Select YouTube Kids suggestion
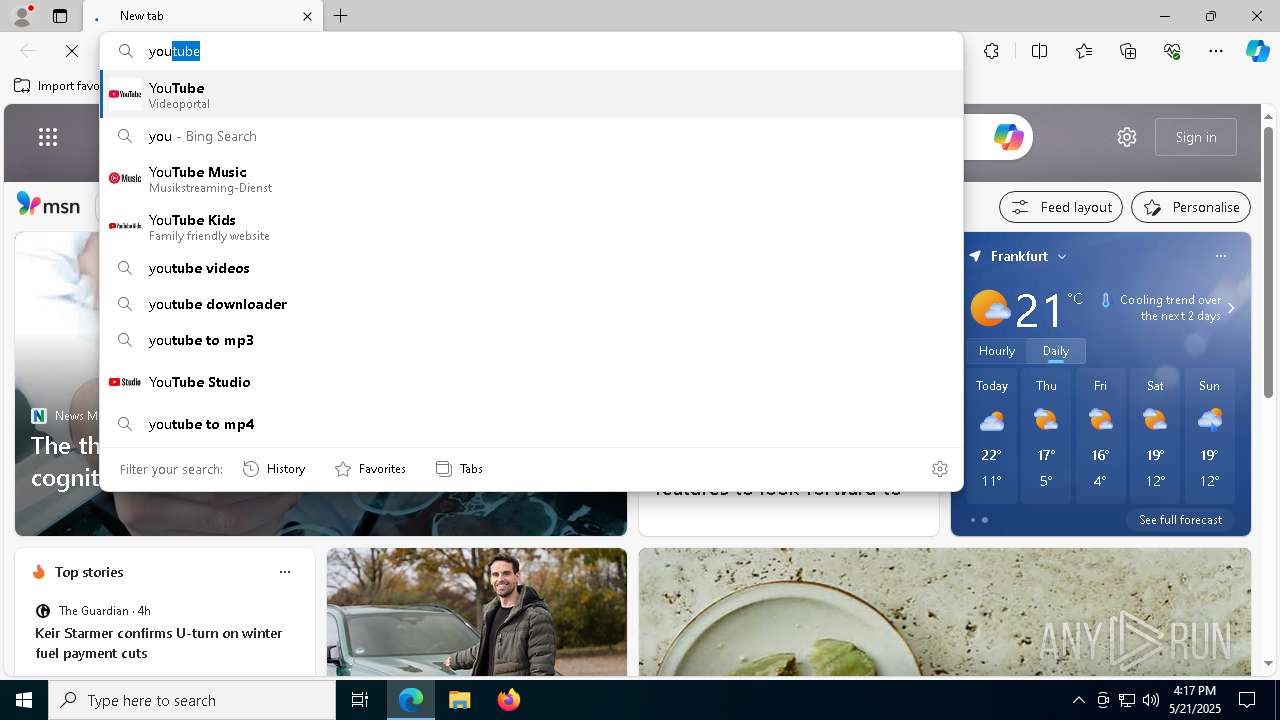 531,226
